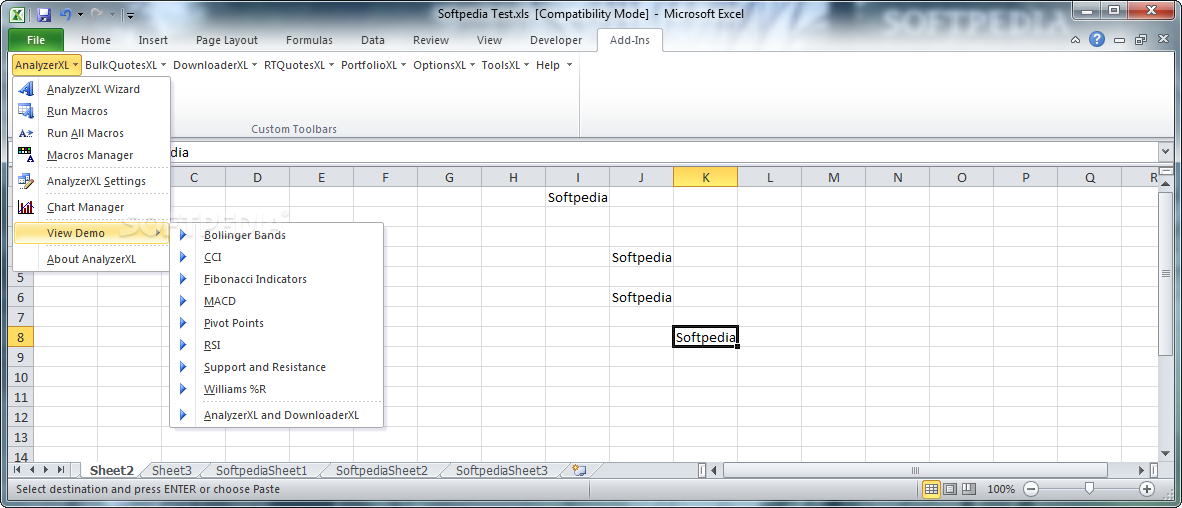This screenshot has width=1182, height=508.
Task: Select cell I1 containing Softpedia
Action: click(x=577, y=197)
